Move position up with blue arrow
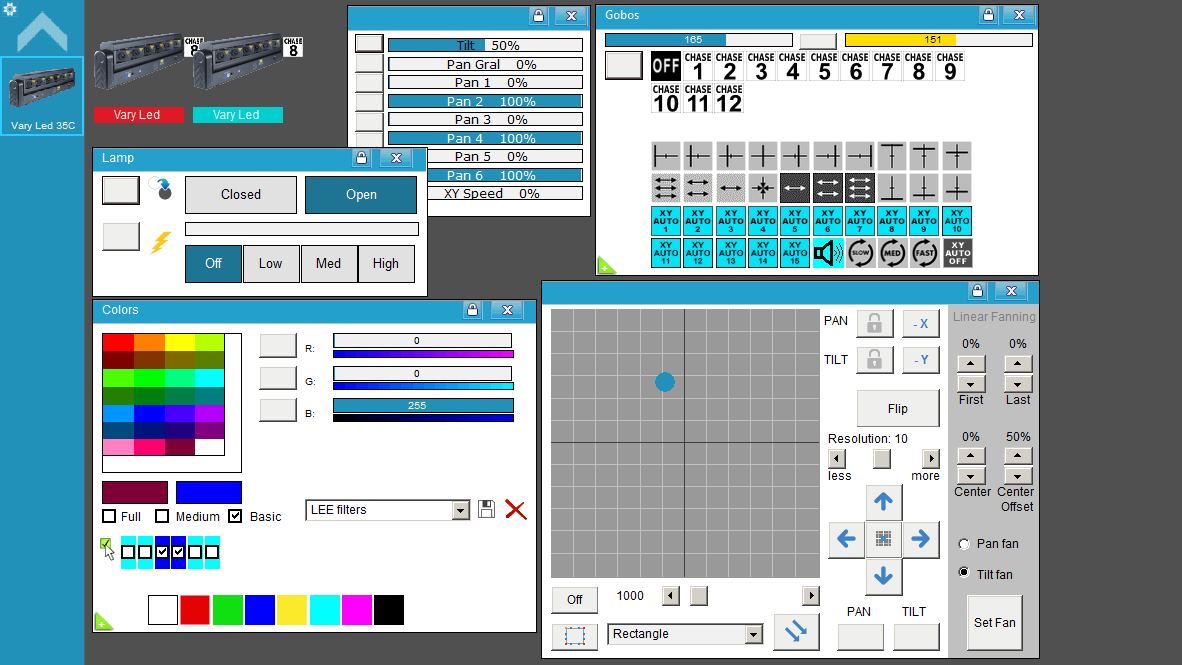 tap(883, 501)
